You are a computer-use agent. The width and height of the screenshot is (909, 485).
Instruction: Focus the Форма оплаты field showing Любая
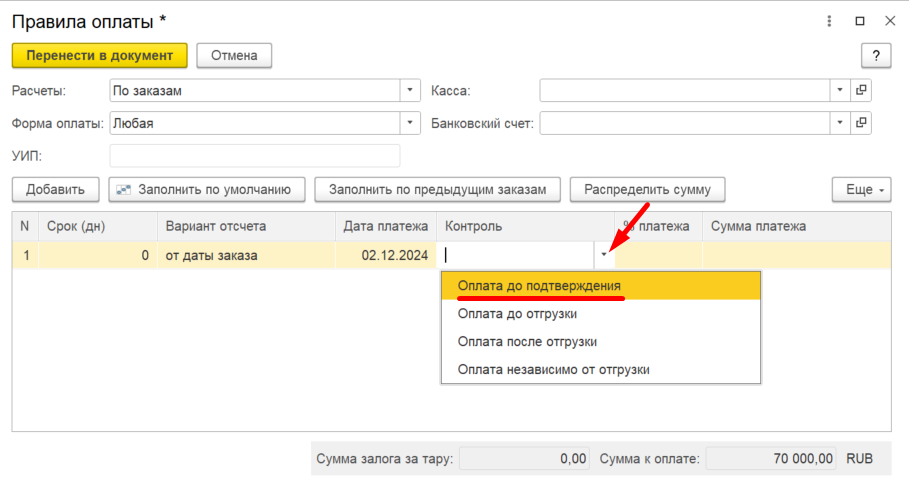(x=255, y=123)
